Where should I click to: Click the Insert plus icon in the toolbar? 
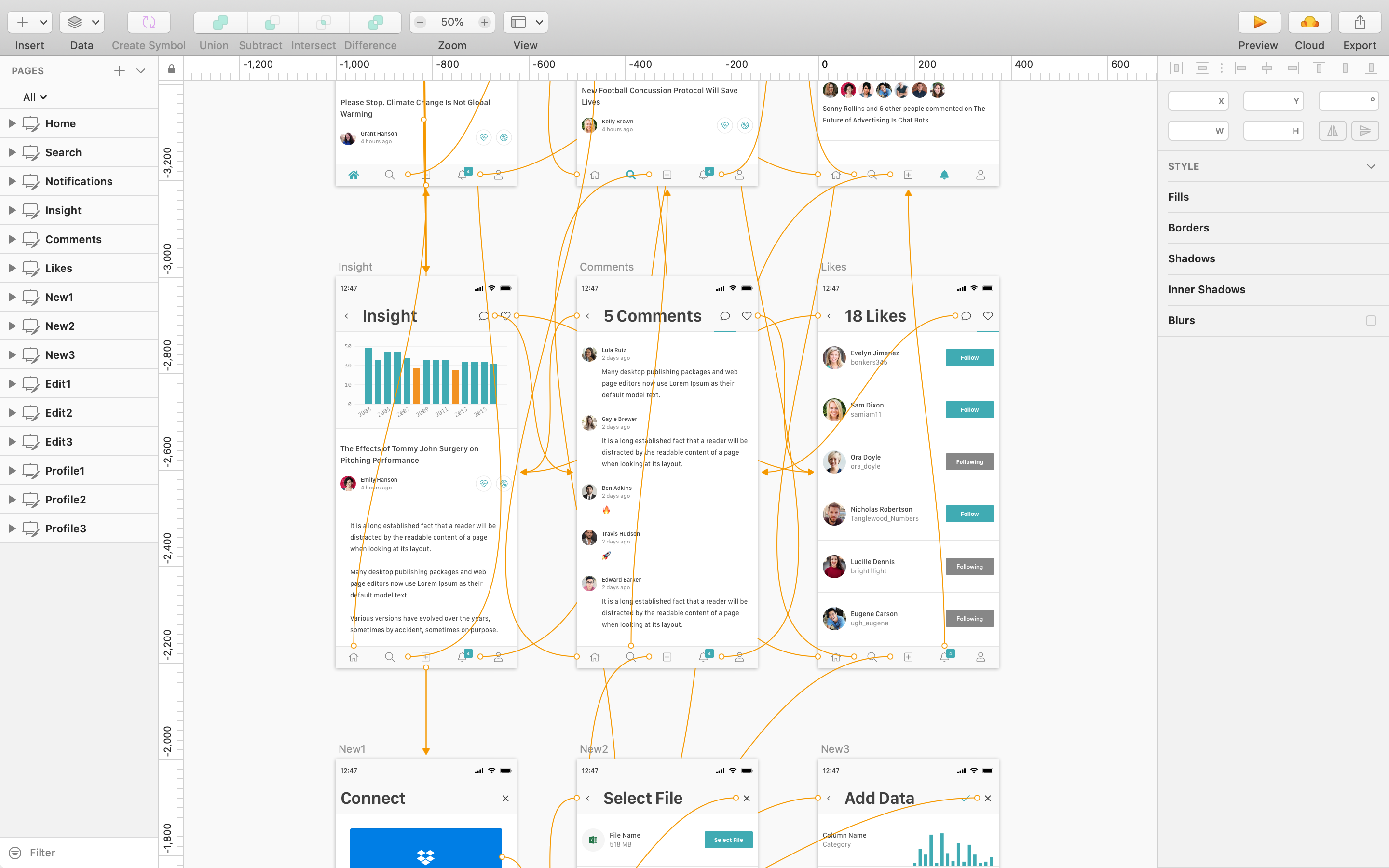coord(22,22)
